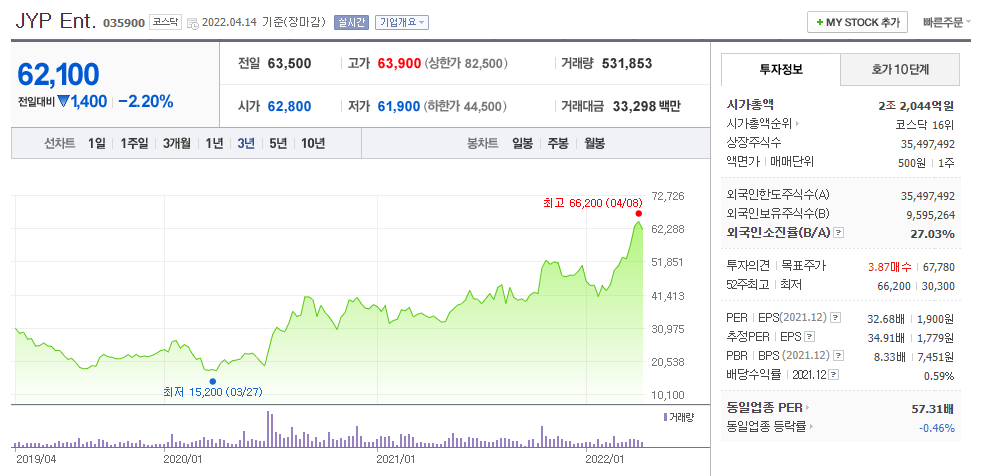Click the 배당수익률 value 0.59%

pyautogui.click(x=941, y=376)
